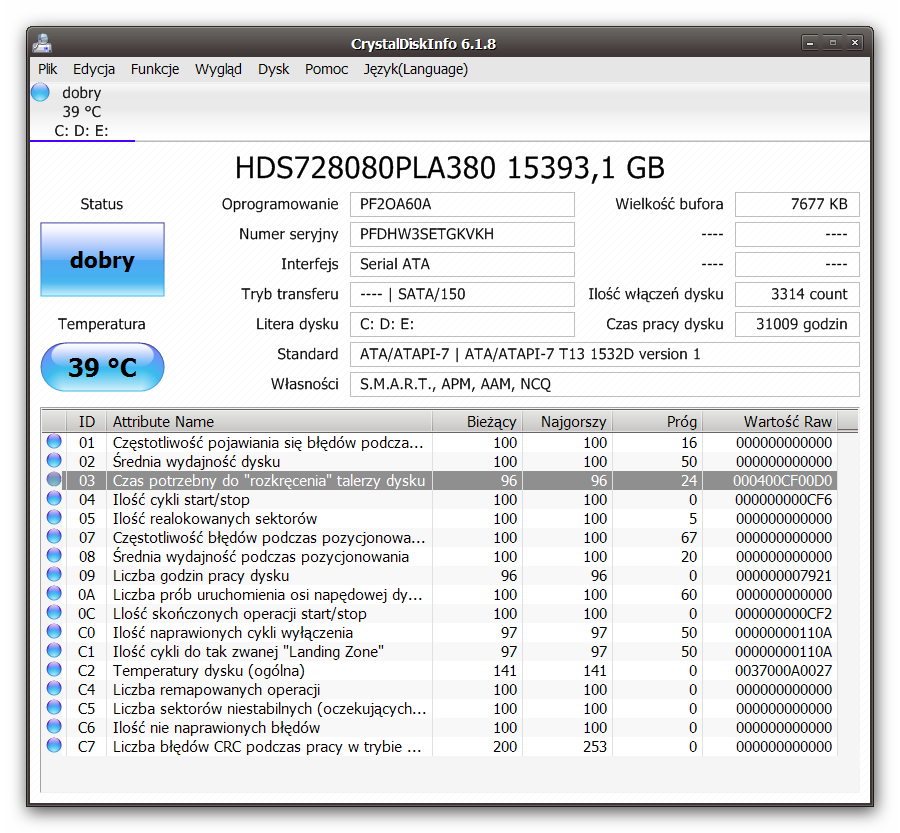Click status orb for attribute C0
Screen dimensions: 900x833
tap(54, 631)
